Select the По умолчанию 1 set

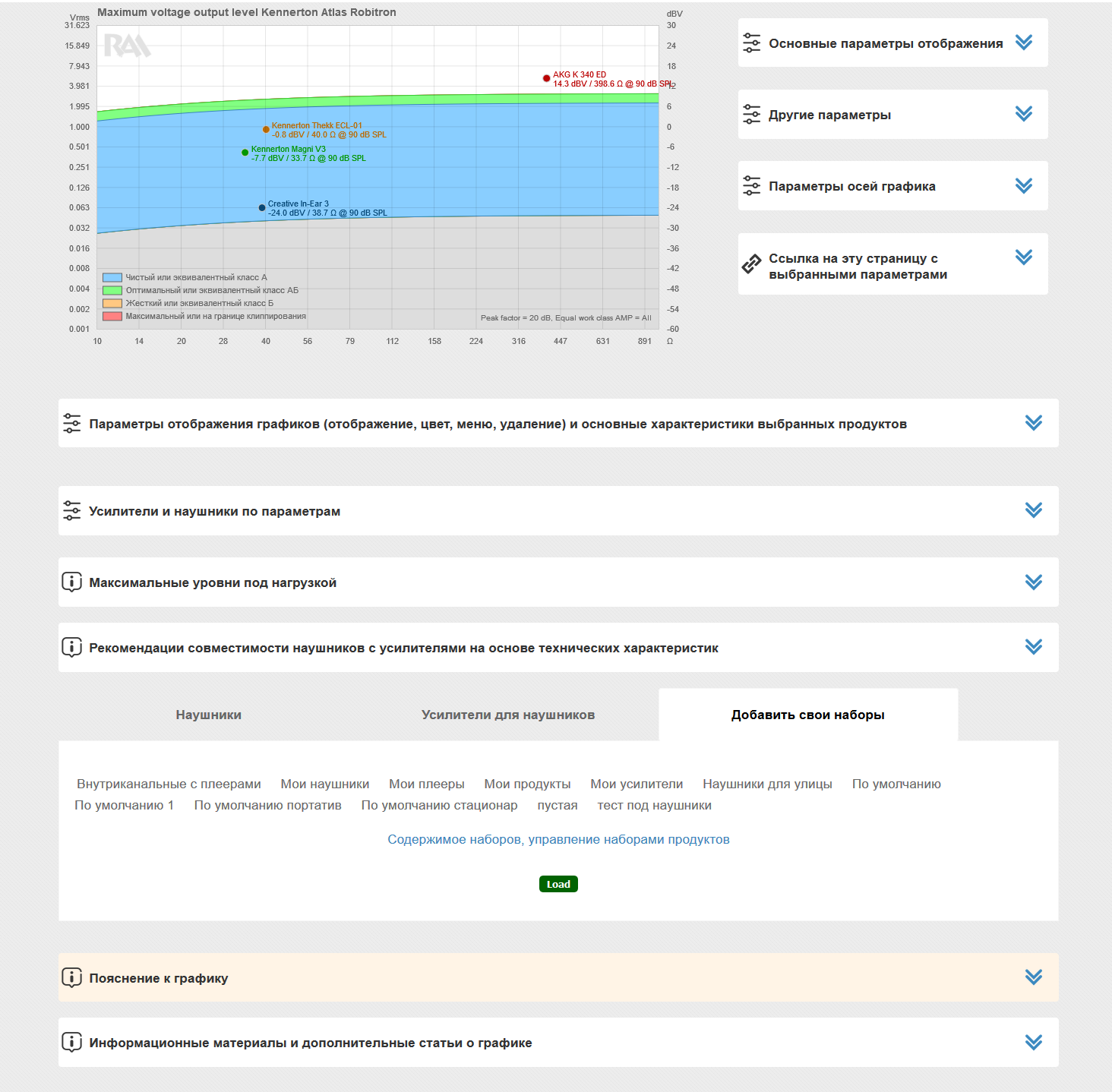point(125,805)
